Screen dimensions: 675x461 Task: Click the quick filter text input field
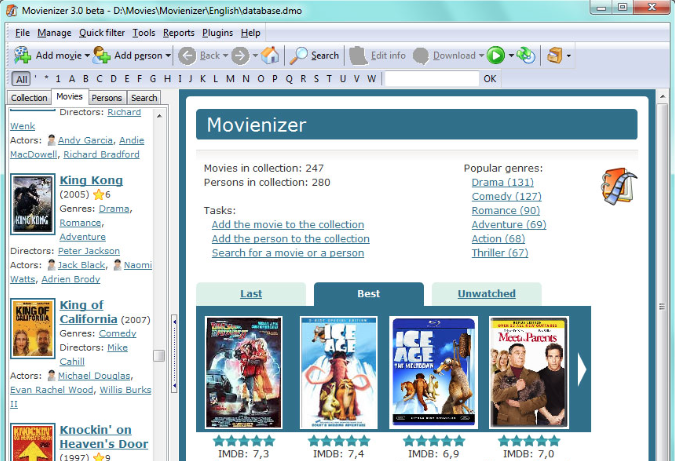click(431, 79)
